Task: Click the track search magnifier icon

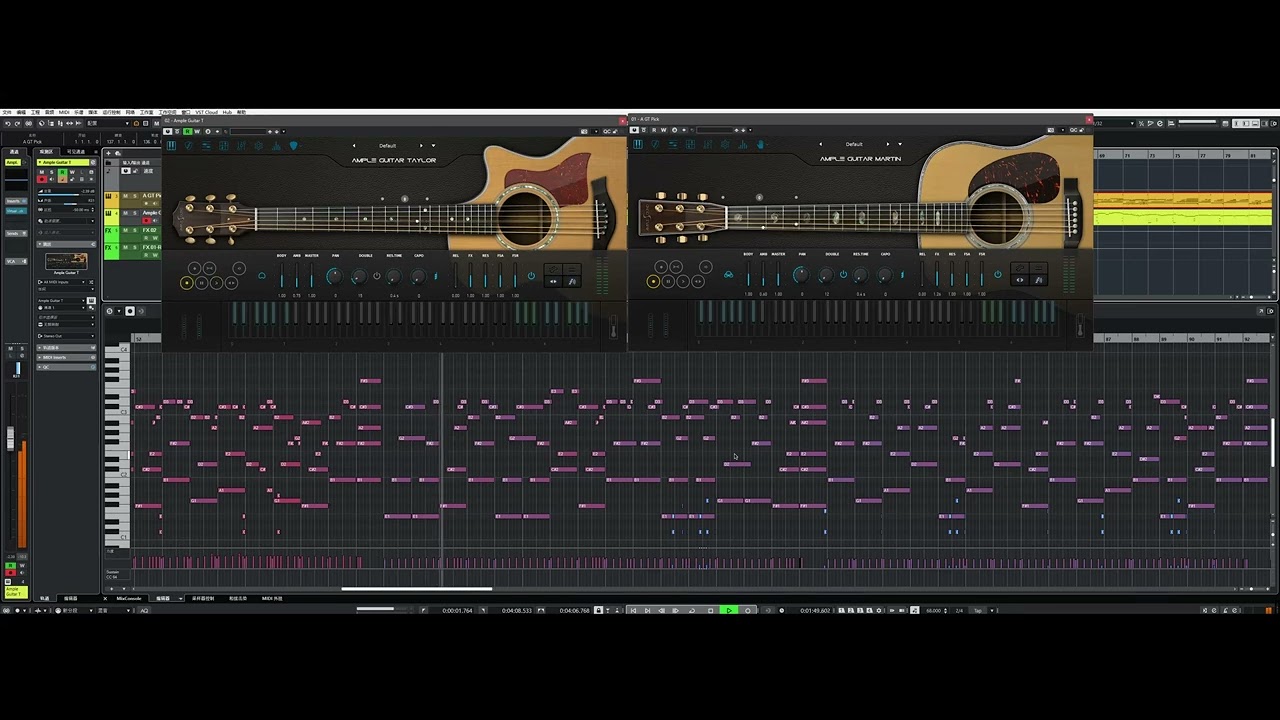Action: pos(118,153)
